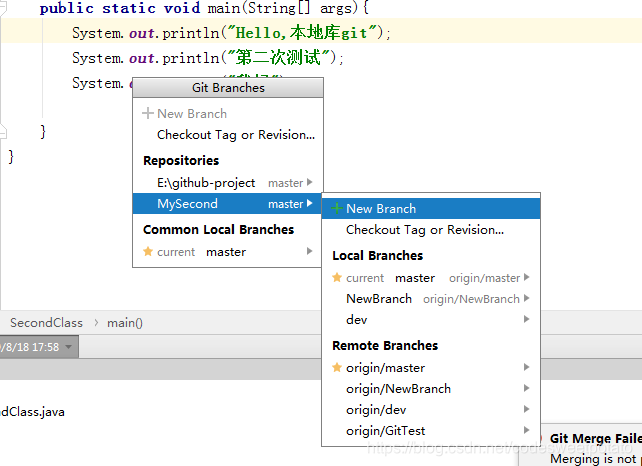This screenshot has height=466, width=642.
Task: Click favorite star of common local master
Action: (x=148, y=251)
